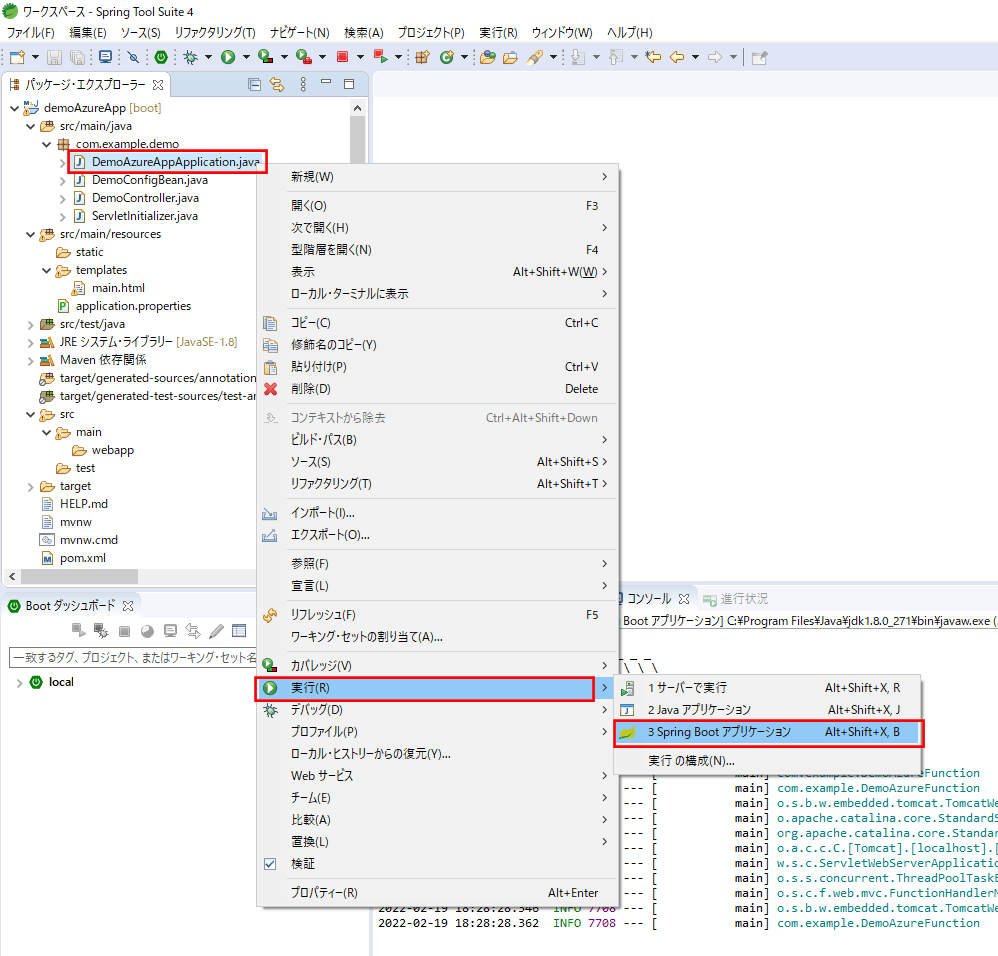998x956 pixels.
Task: Collapse the src/main/java folder
Action: click(30, 126)
